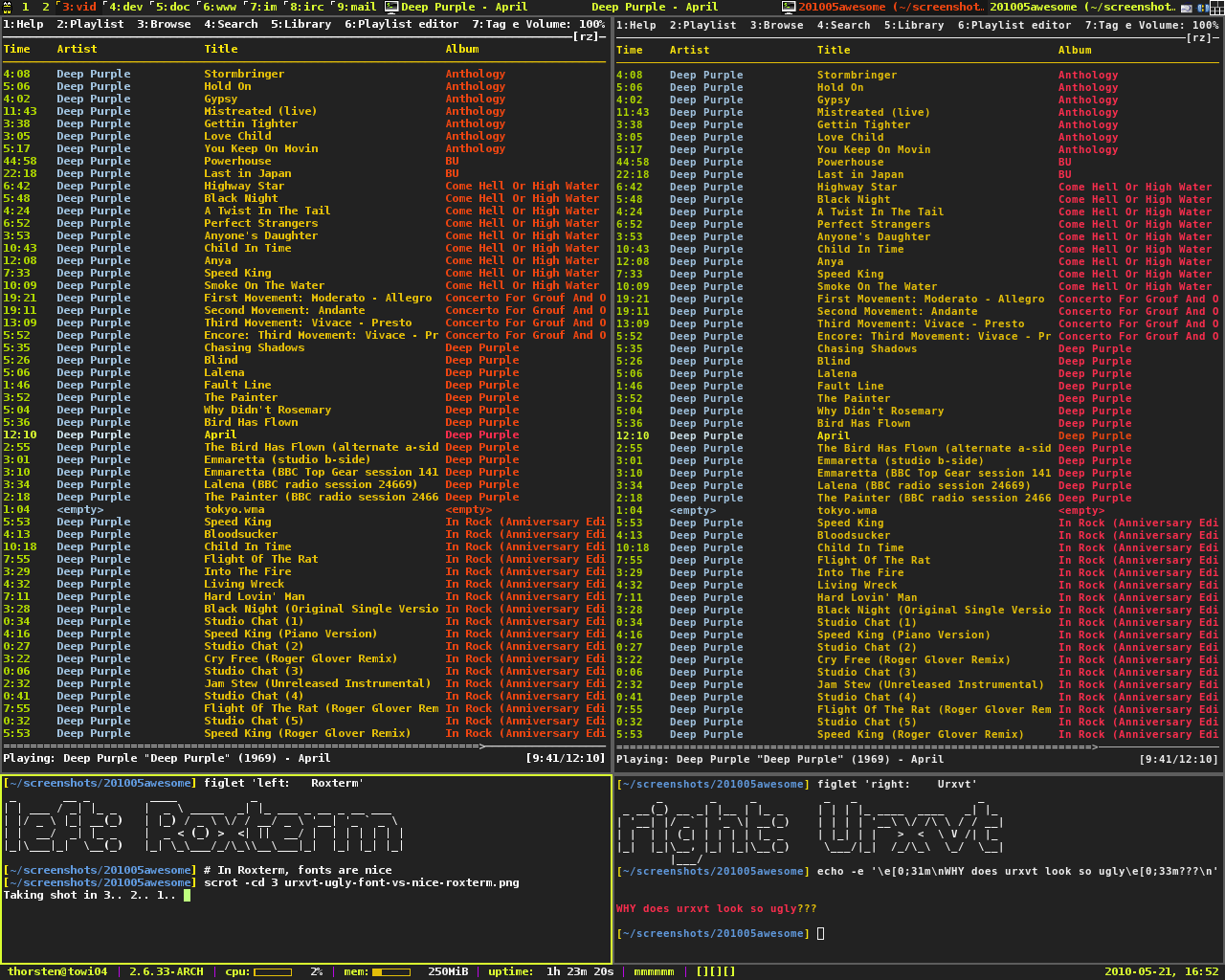Image resolution: width=1225 pixels, height=980 pixels.
Task: Focus the second 'Deep Purple - April' task entry
Action: coord(655,7)
